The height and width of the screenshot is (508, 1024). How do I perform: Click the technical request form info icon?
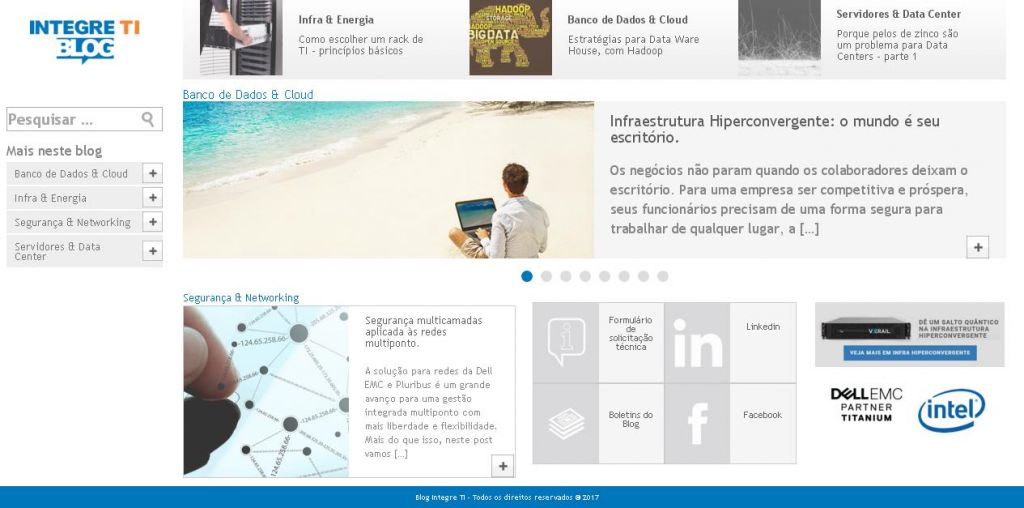[x=566, y=342]
